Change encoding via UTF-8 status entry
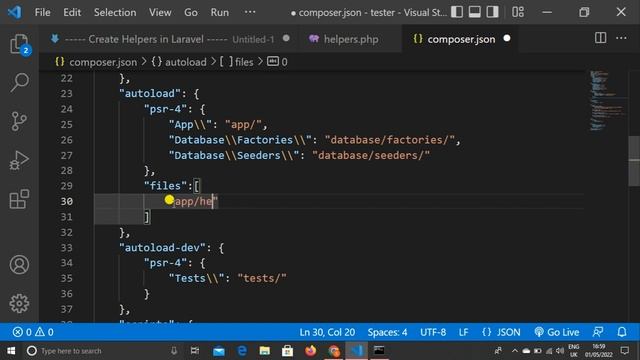Image resolution: width=640 pixels, height=360 pixels. [433, 332]
